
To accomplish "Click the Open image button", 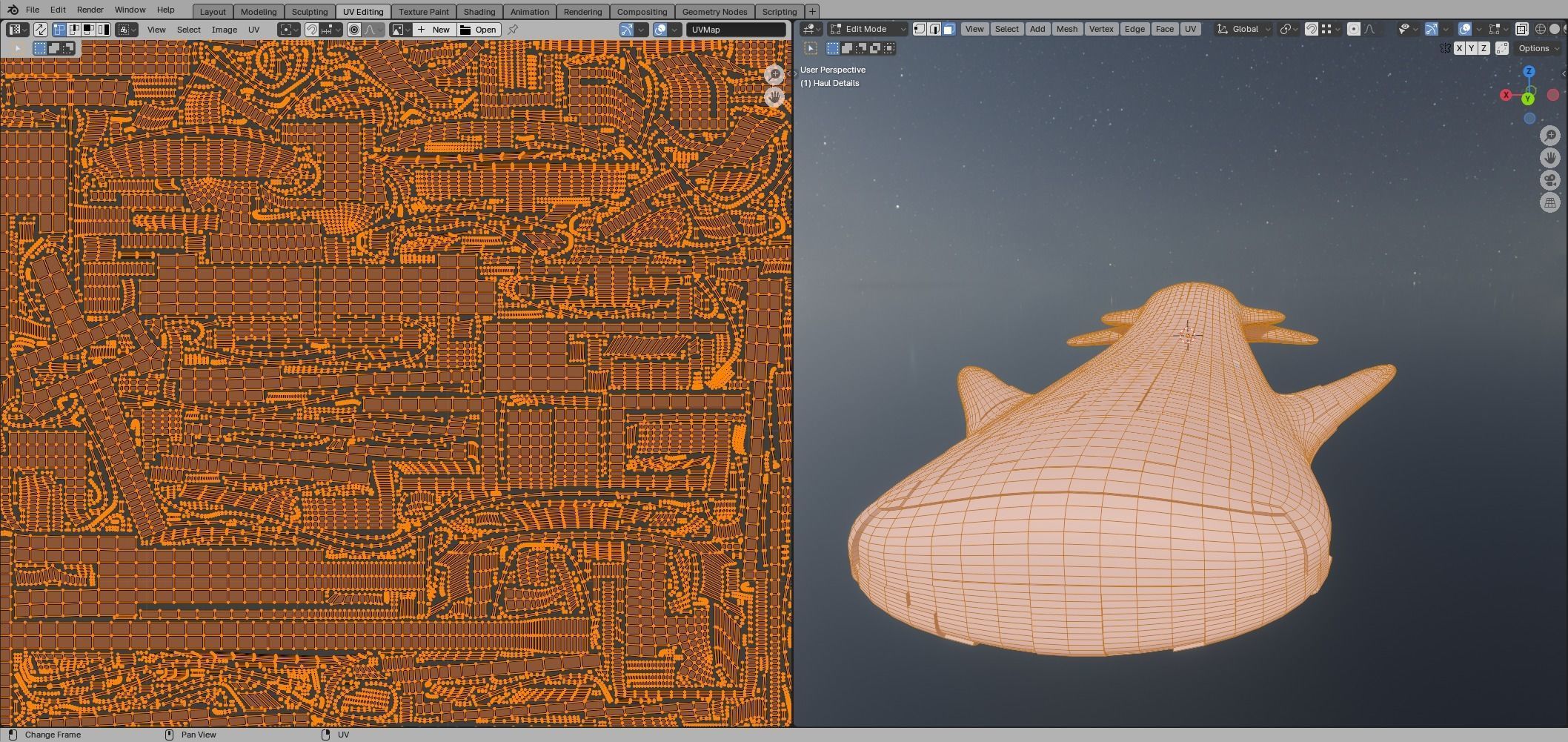I will pyautogui.click(x=479, y=30).
